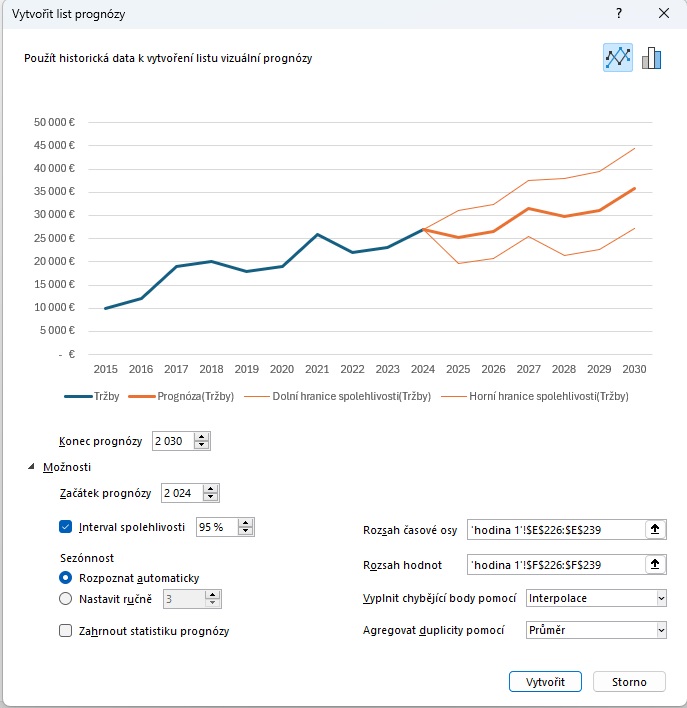Click range selector icon for Rozsah časové osy
Image resolution: width=687 pixels, height=708 pixels.
(655, 530)
